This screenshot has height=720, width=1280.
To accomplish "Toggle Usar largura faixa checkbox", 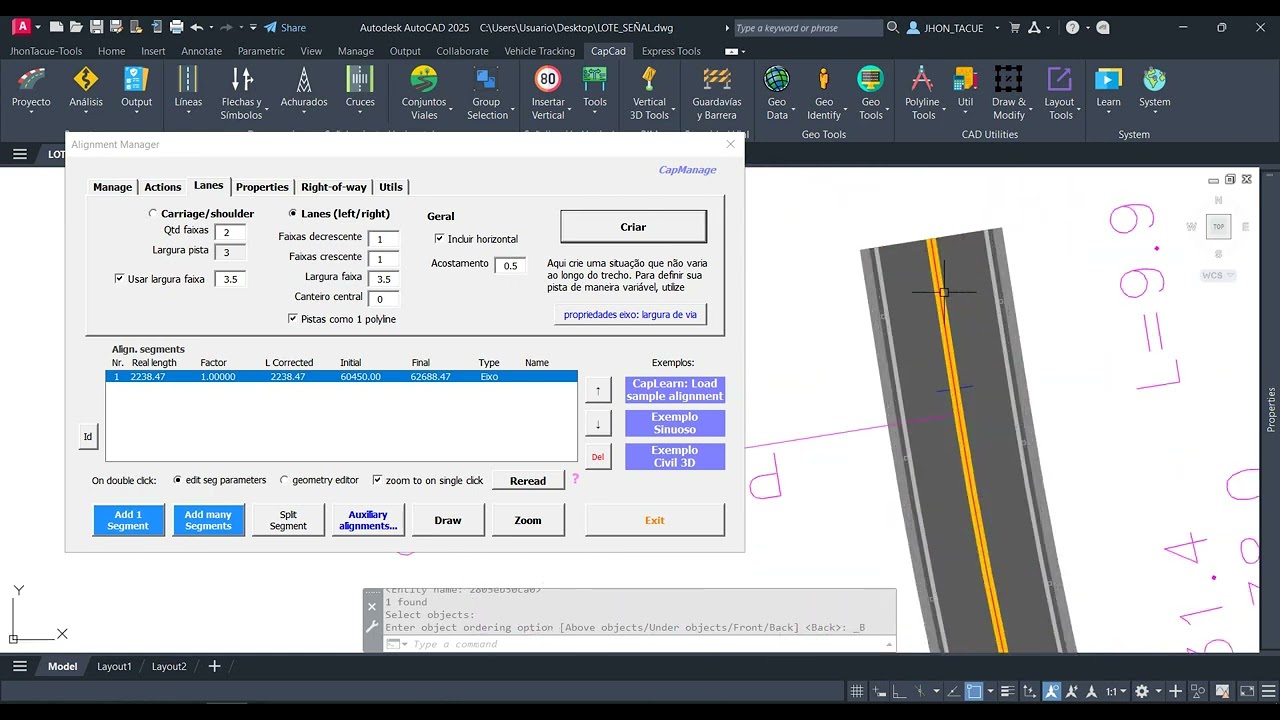I will 120,279.
